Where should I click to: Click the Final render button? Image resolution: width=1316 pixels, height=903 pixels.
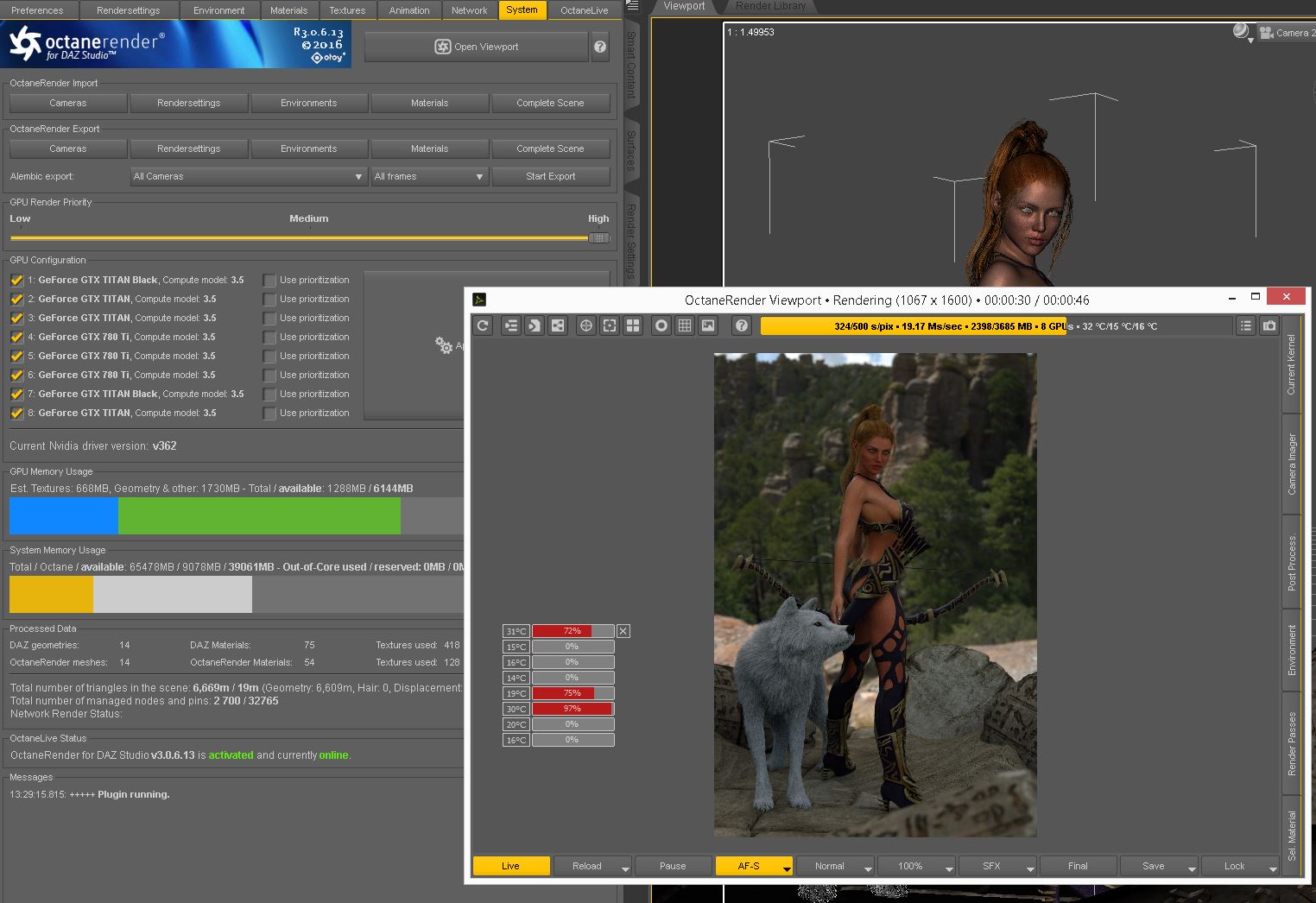click(x=1078, y=866)
